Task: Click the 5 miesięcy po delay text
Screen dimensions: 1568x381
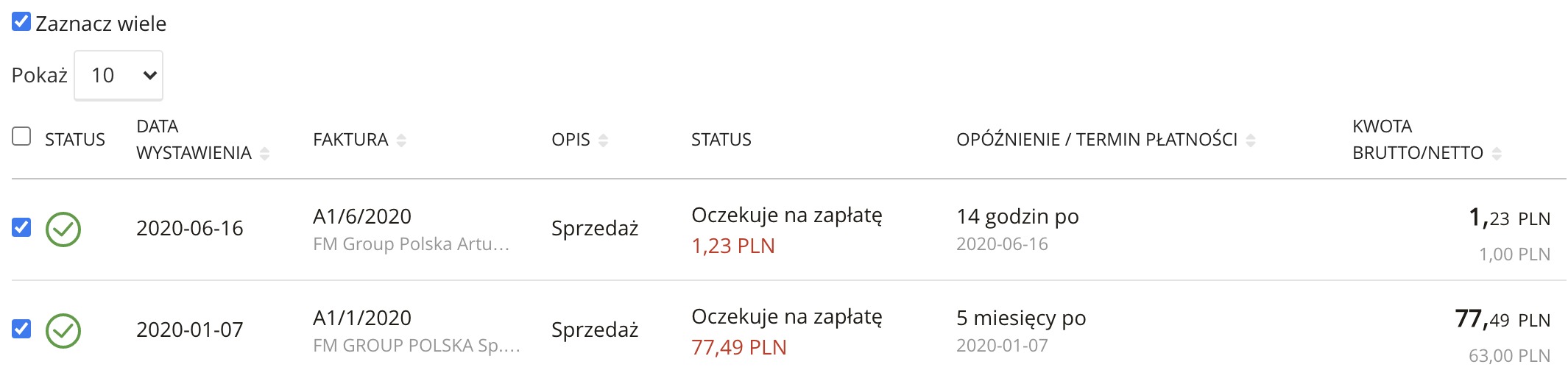Action: 1021,318
